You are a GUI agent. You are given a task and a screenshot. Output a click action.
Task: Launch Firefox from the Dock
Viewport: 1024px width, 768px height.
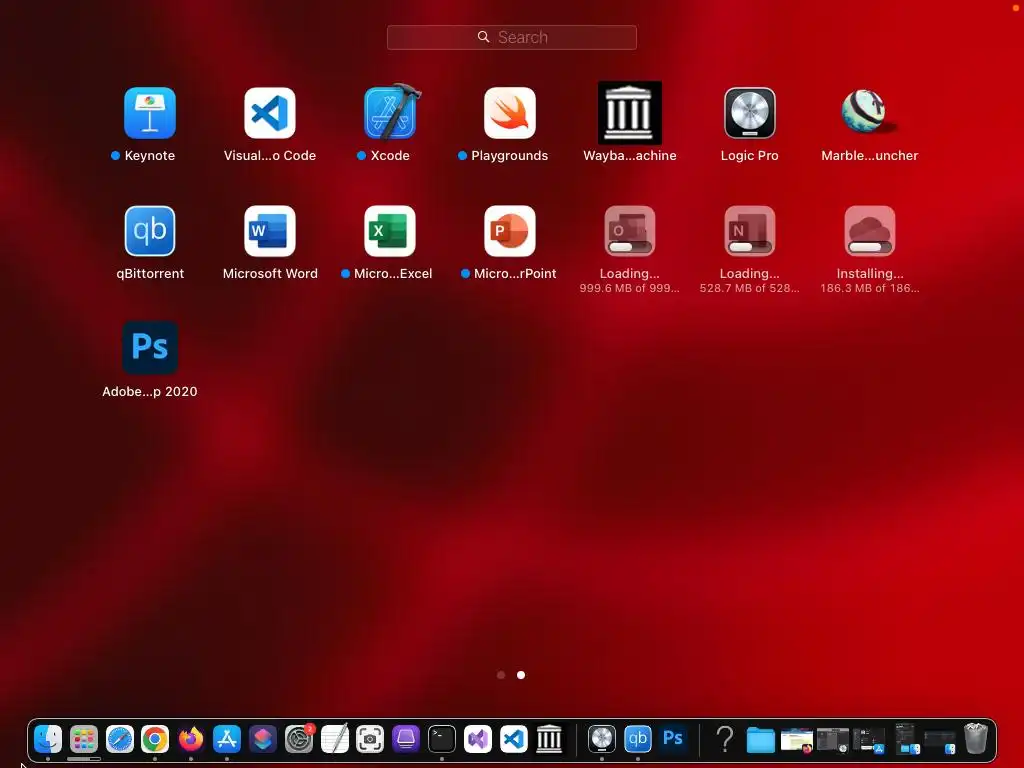tap(191, 739)
